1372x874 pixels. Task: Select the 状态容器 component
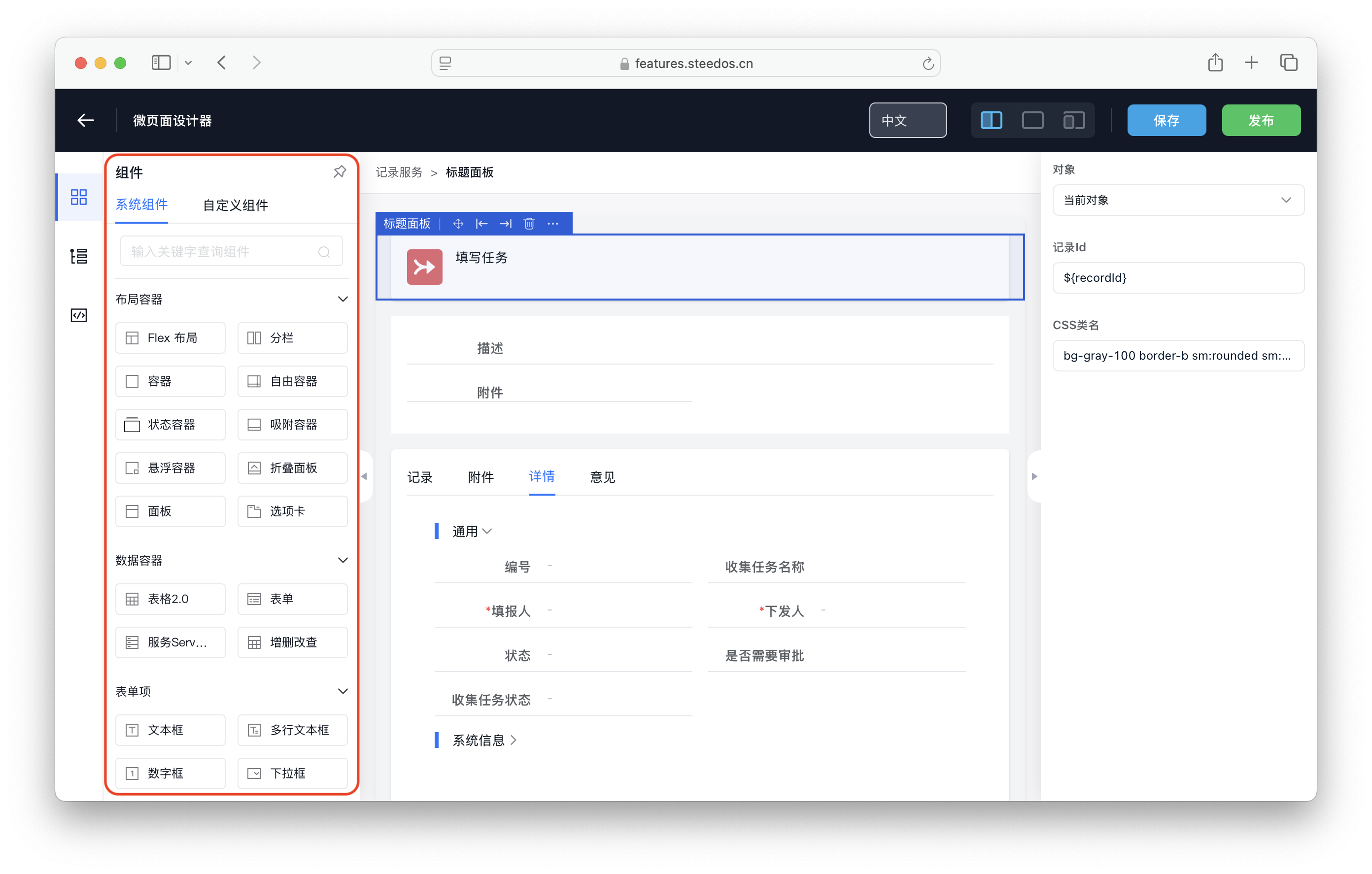(x=171, y=425)
